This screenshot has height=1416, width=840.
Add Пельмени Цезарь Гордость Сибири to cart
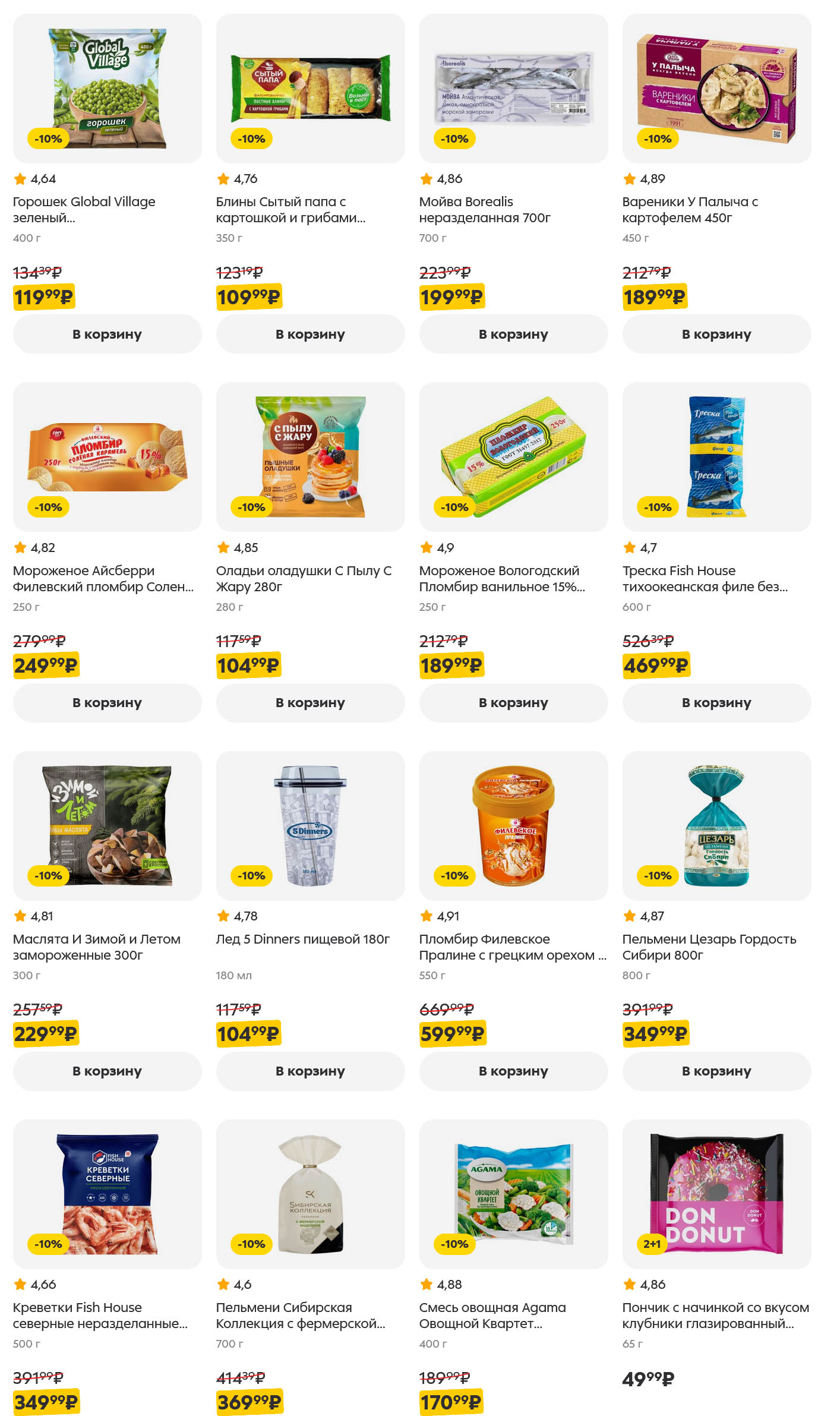point(716,1071)
